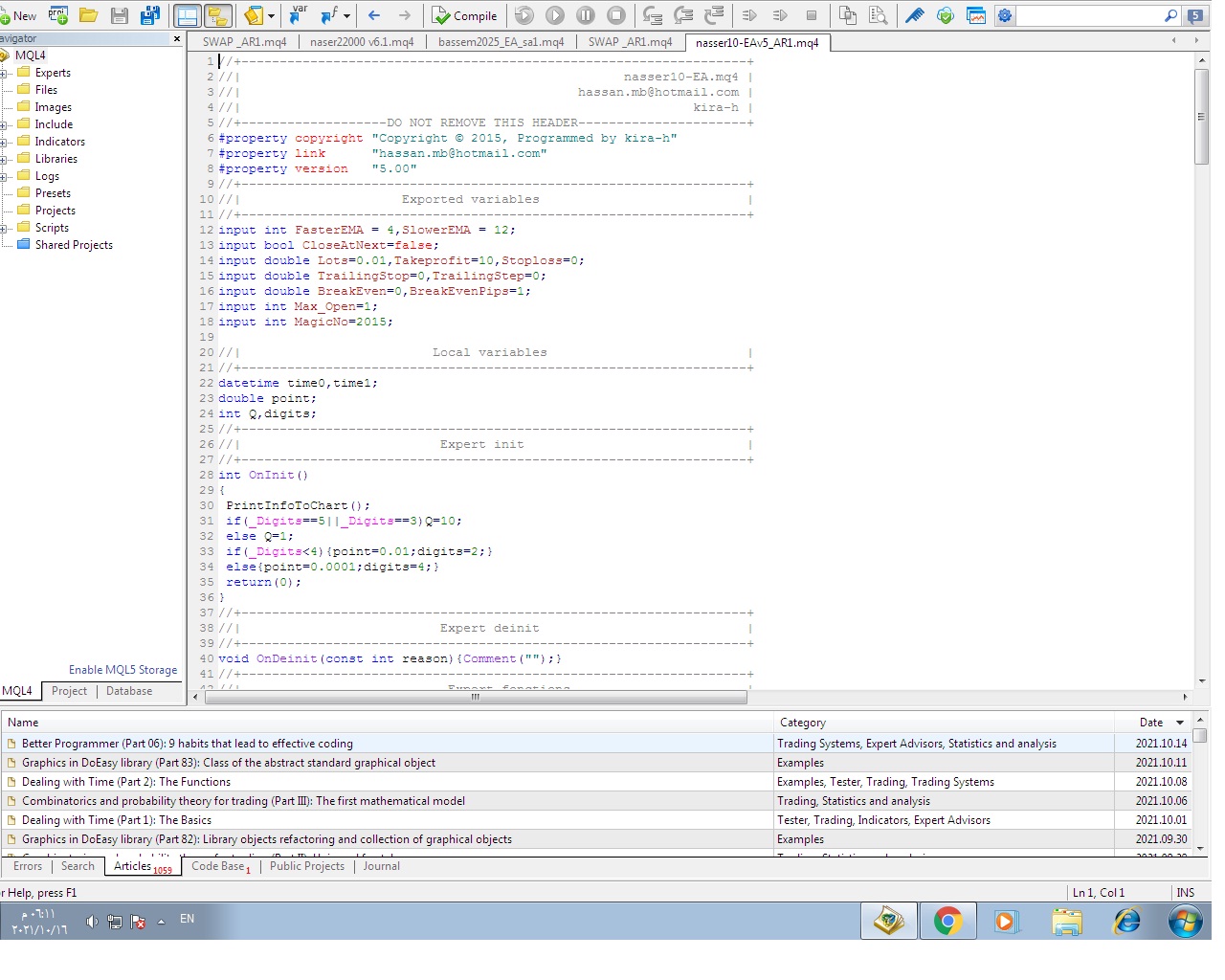This screenshot has height=980, width=1225.
Task: Click in the toolbar search input field
Action: (1088, 15)
